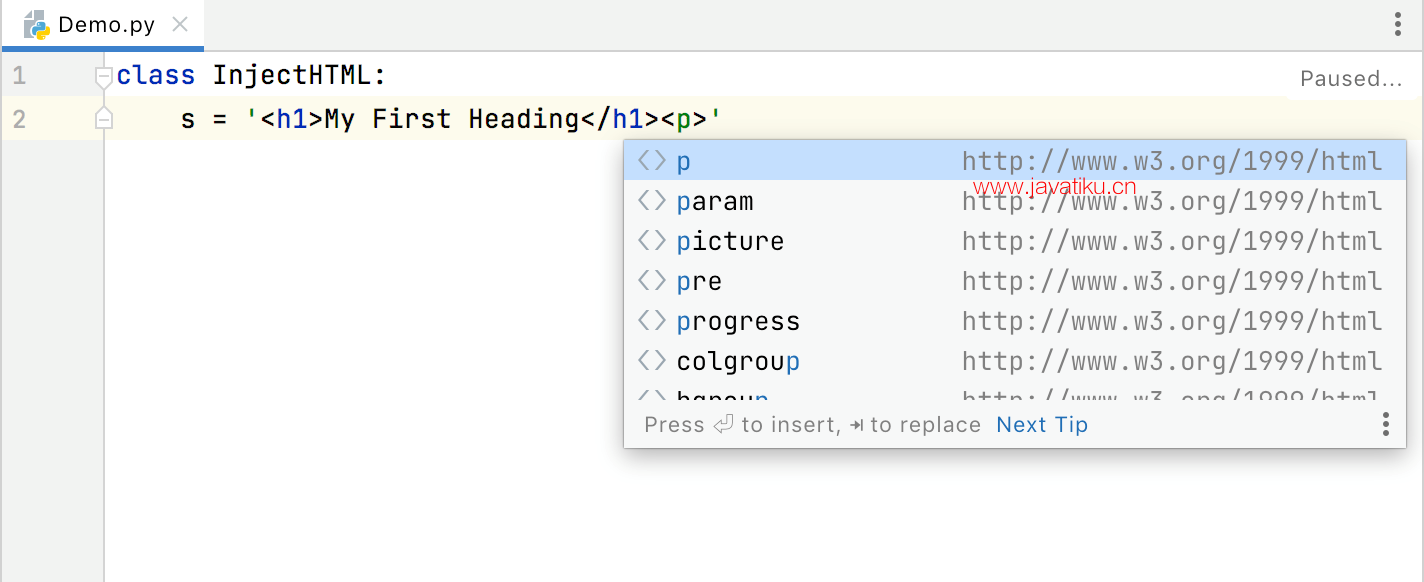
Task: Open completion popup options (three dots)
Action: click(x=1385, y=424)
